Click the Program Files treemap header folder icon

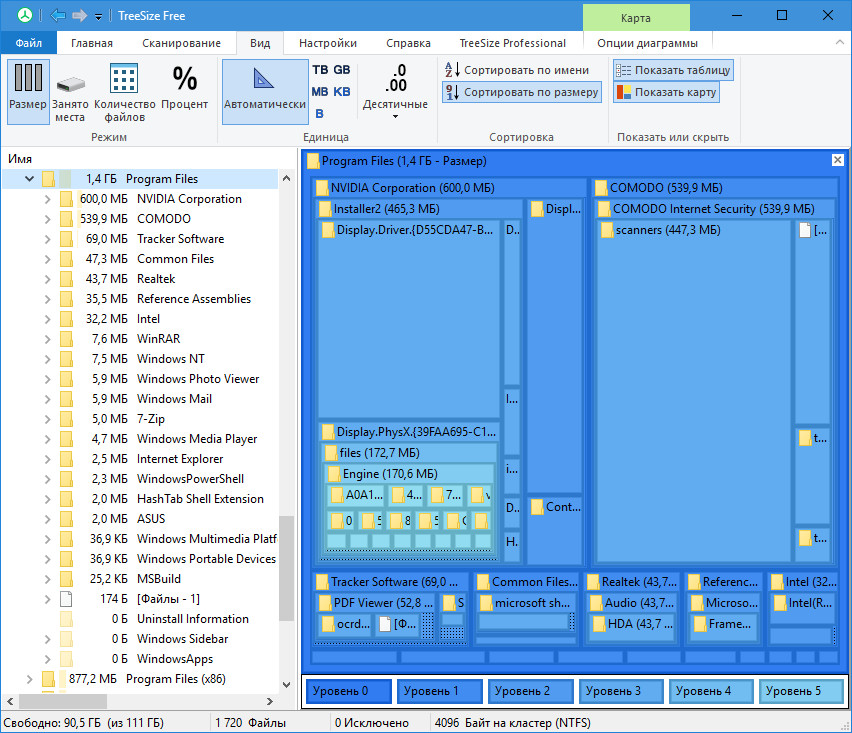(314, 161)
